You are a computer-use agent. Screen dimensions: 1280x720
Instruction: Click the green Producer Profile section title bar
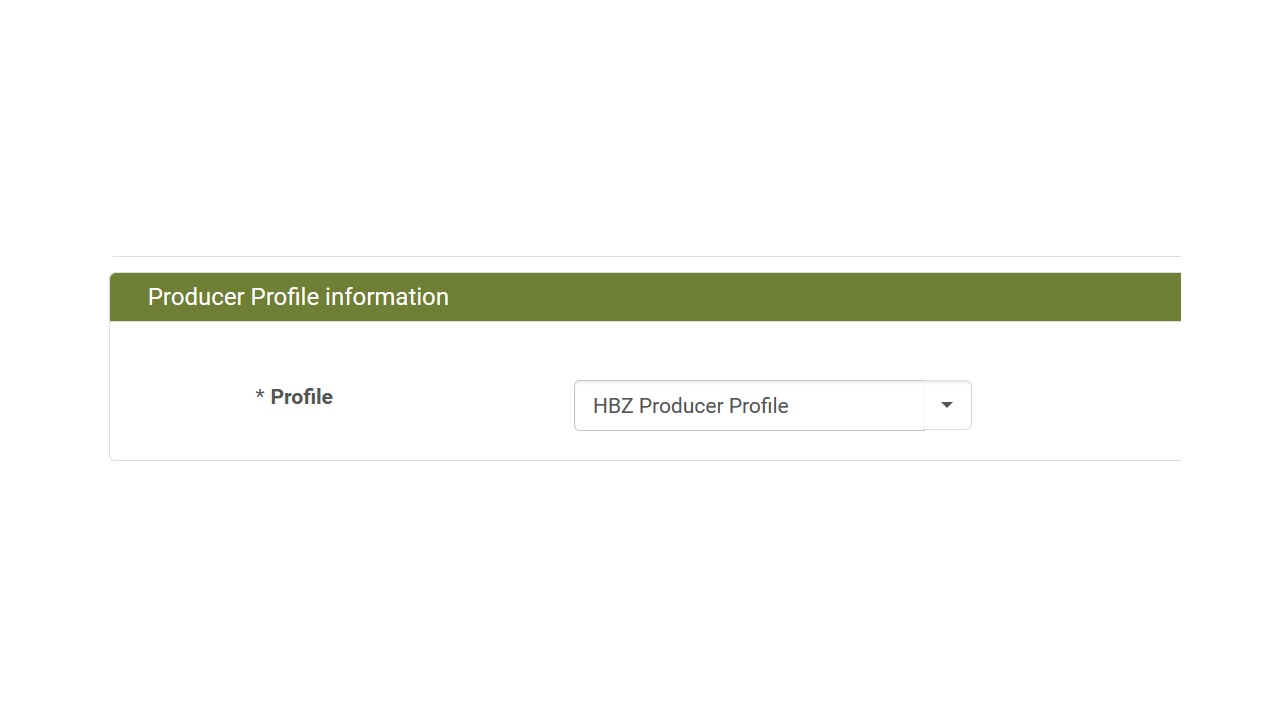(x=644, y=297)
